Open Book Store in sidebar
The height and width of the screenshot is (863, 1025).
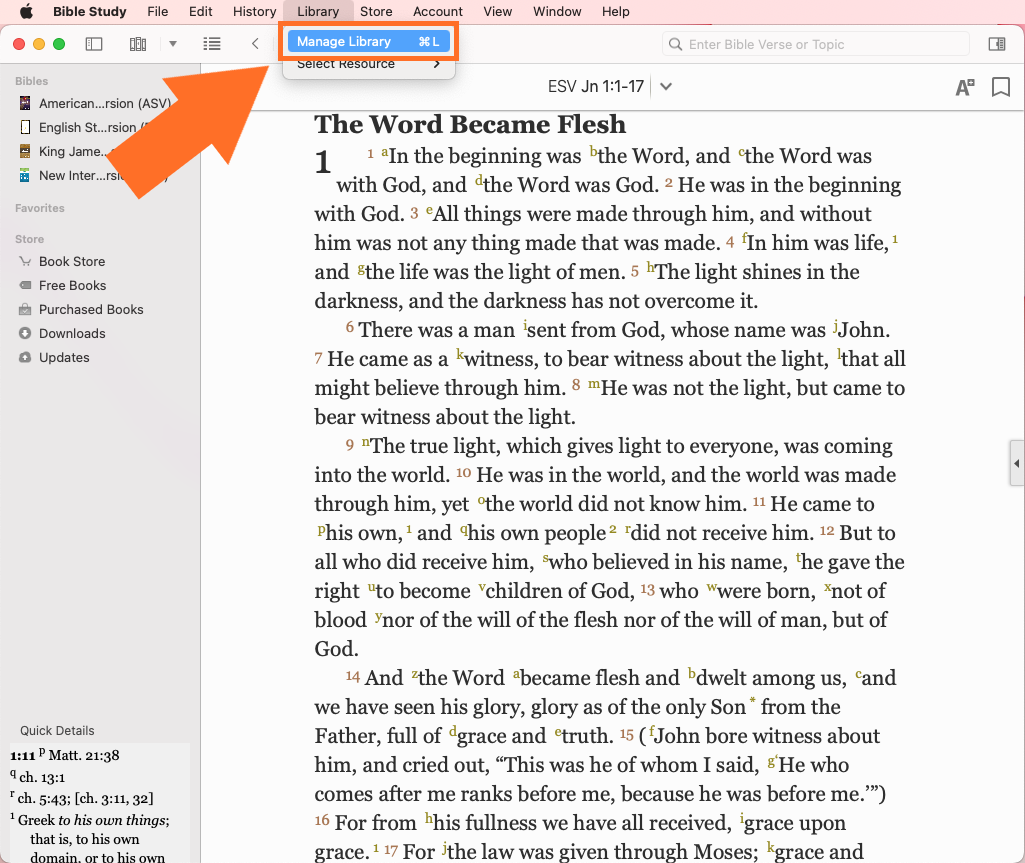(x=72, y=262)
